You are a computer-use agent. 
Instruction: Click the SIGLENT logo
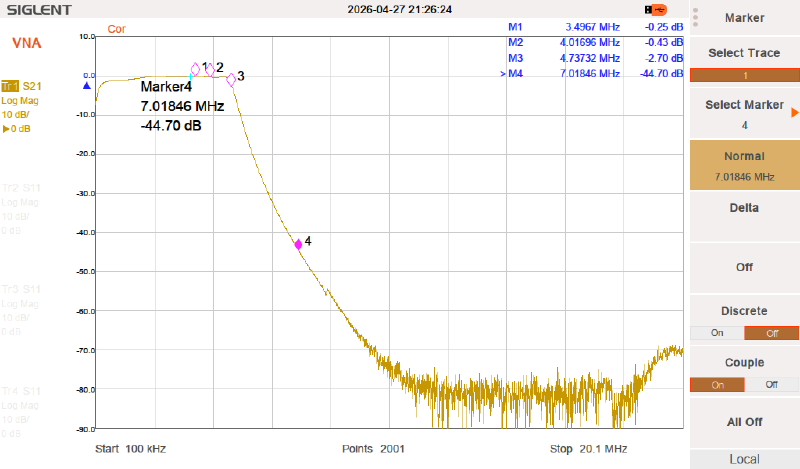(x=39, y=10)
